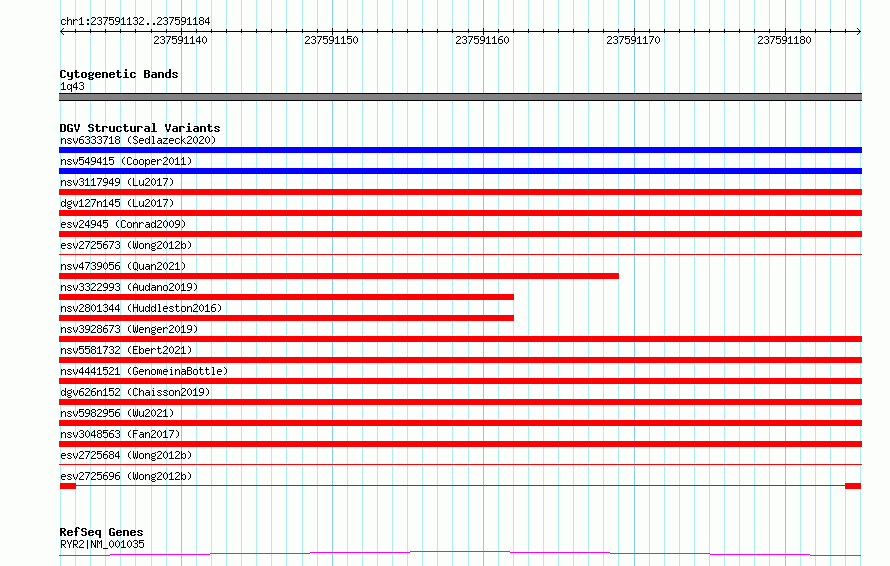Select variant nsv549415 (Cooper2011) label

[x=126, y=161]
